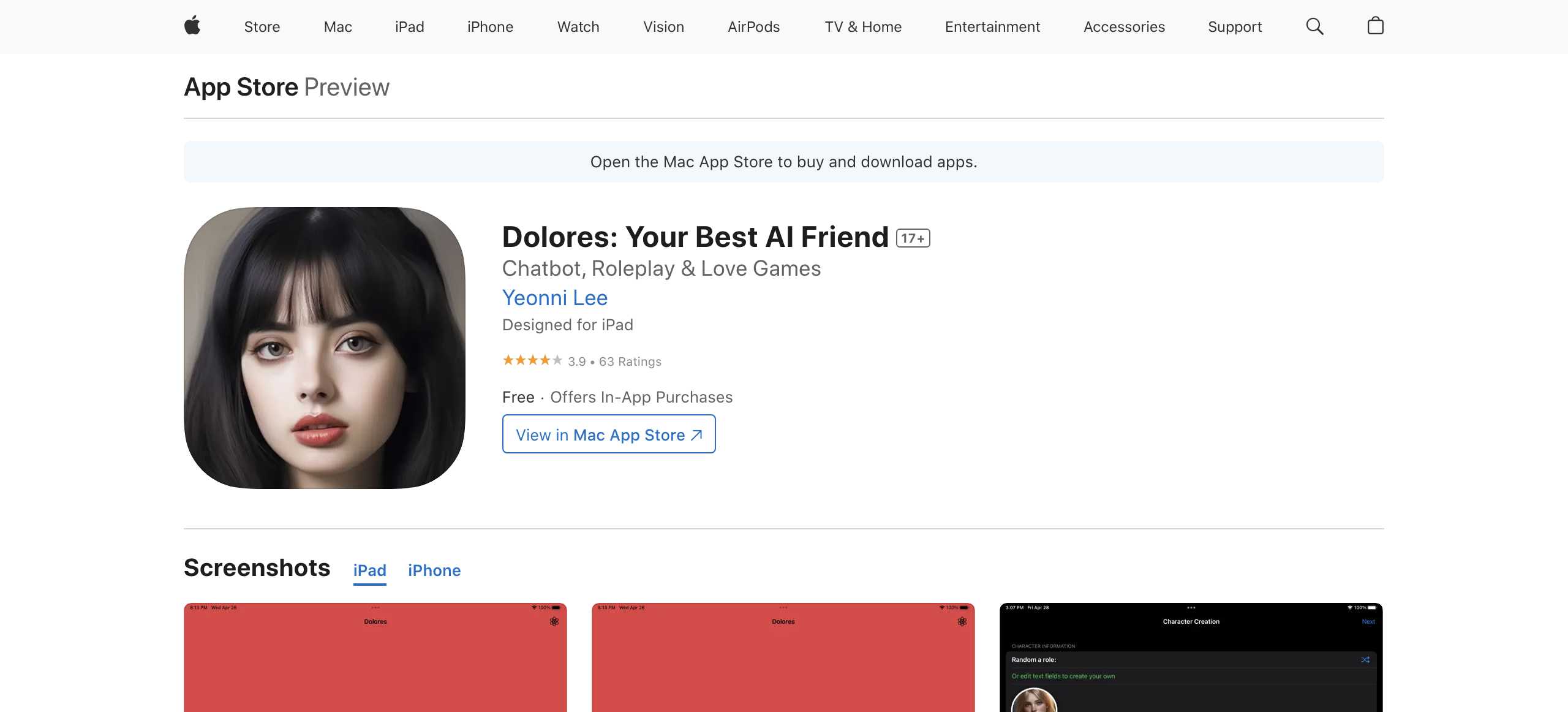Open the search magnifier icon
1568x712 pixels.
coord(1314,26)
